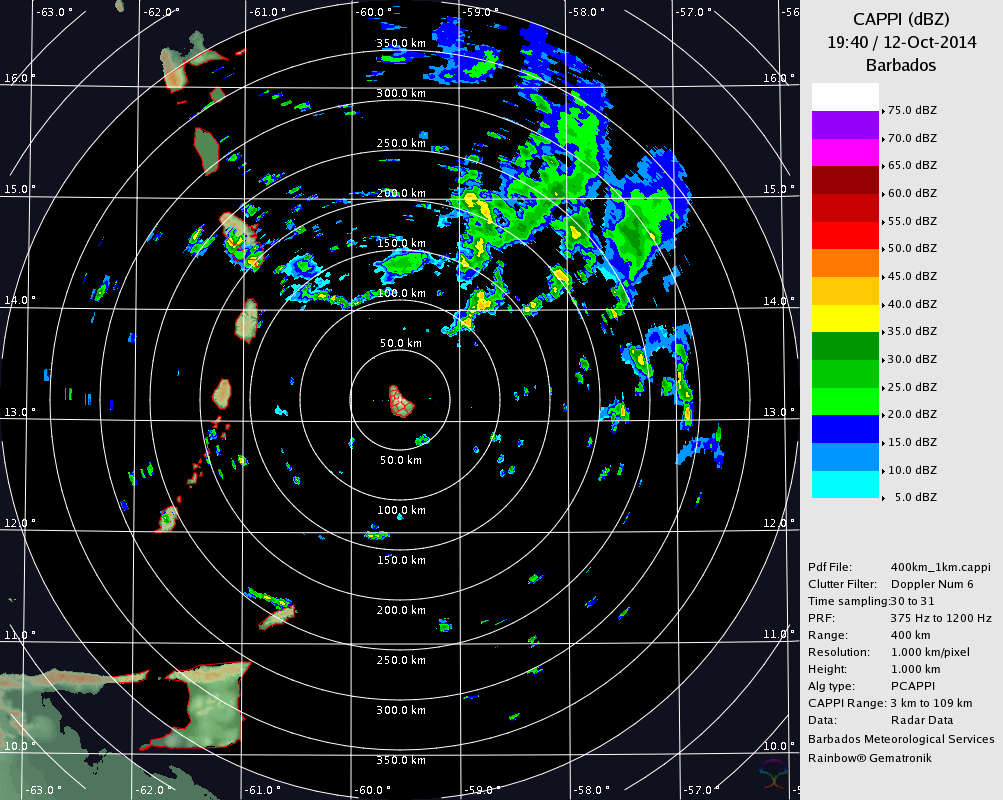Select the '300.0 km' ring label south of radar
The width and height of the screenshot is (1003, 800).
pos(401,710)
